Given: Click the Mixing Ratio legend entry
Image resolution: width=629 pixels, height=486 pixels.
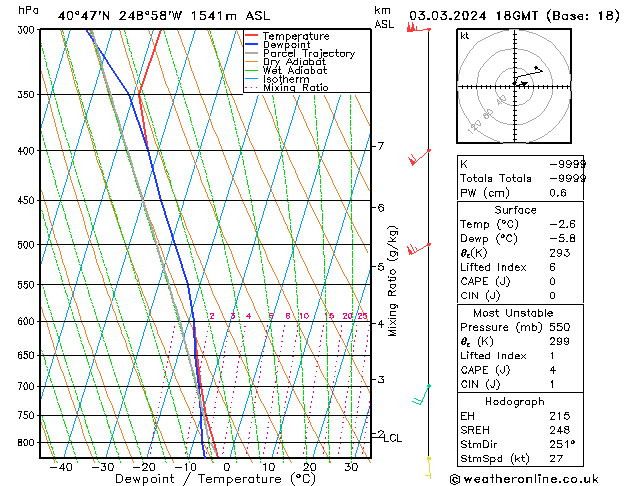Looking at the screenshot, I should coord(295,88).
